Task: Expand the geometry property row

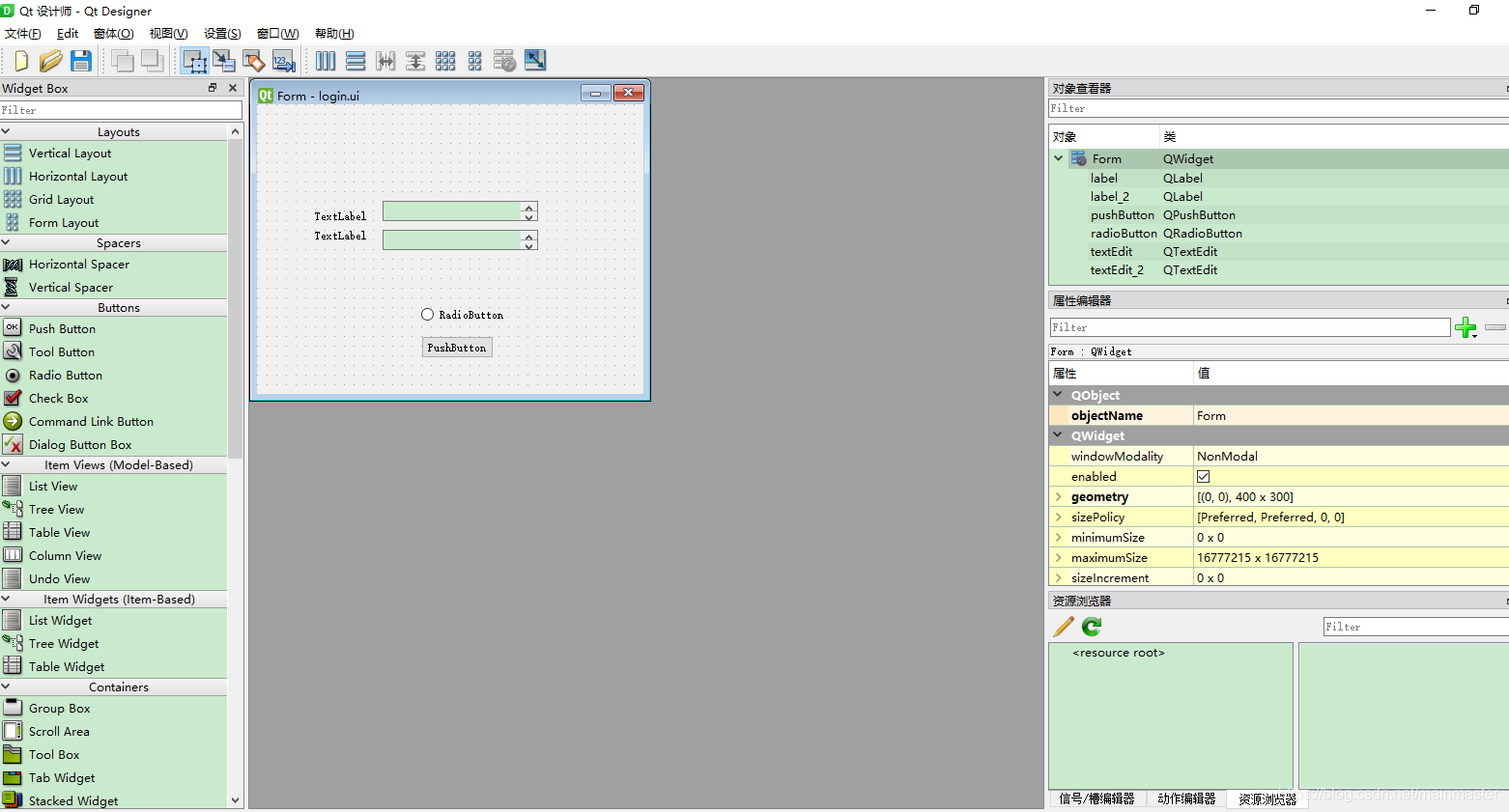Action: 1059,496
